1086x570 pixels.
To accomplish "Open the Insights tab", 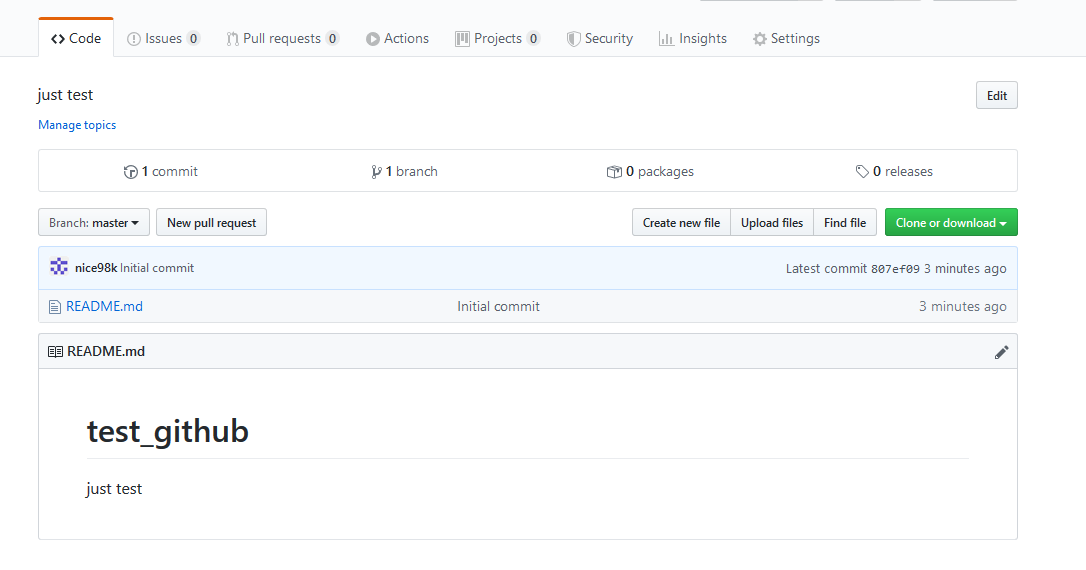I will click(693, 38).
